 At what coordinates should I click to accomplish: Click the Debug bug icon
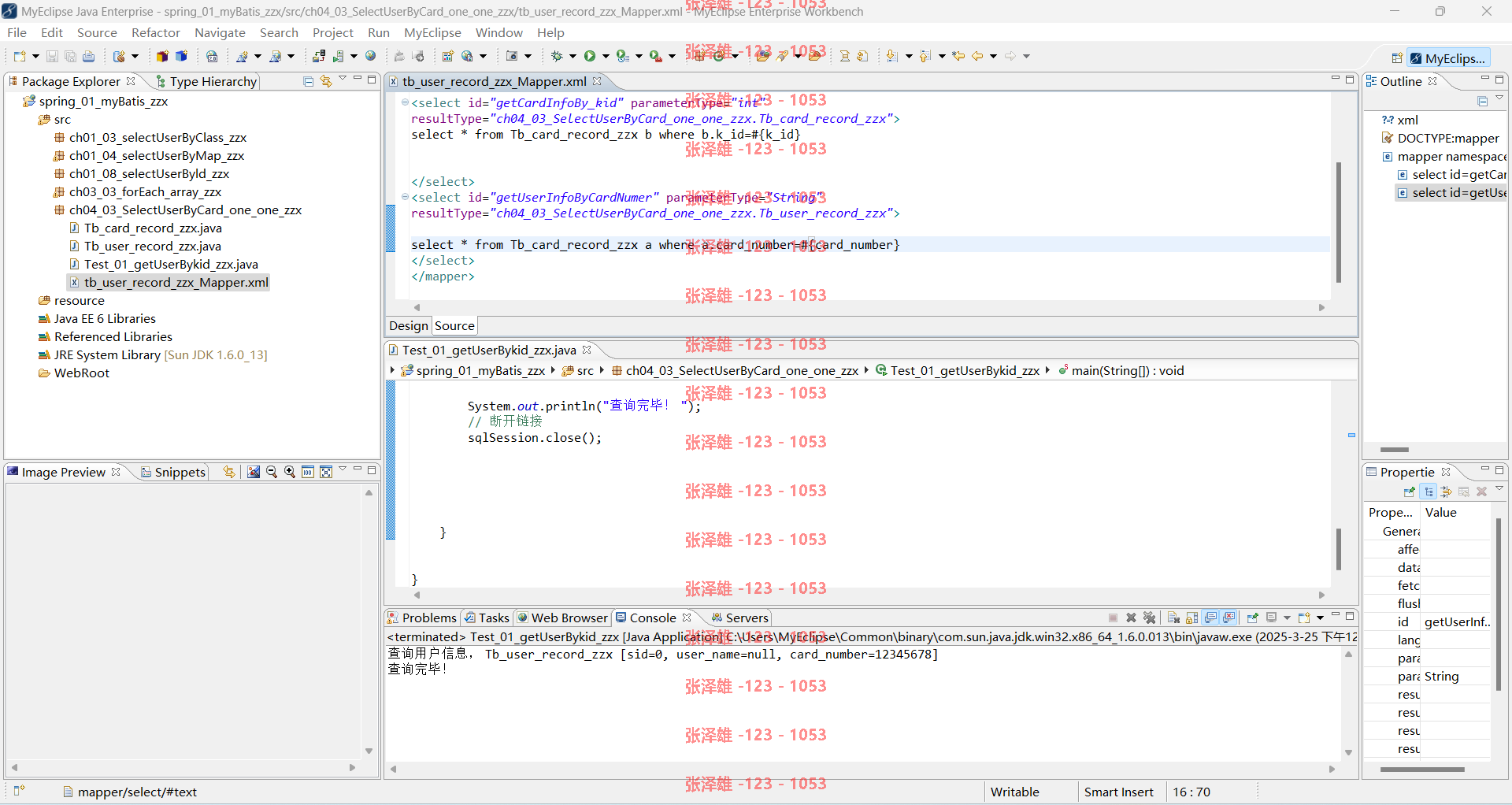pos(556,56)
